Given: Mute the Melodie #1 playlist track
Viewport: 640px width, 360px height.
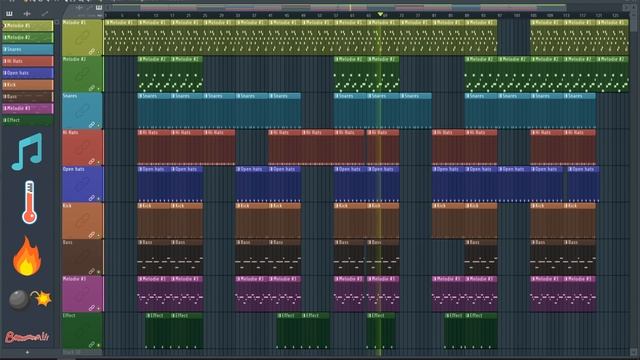Looking at the screenshot, I should [99, 52].
